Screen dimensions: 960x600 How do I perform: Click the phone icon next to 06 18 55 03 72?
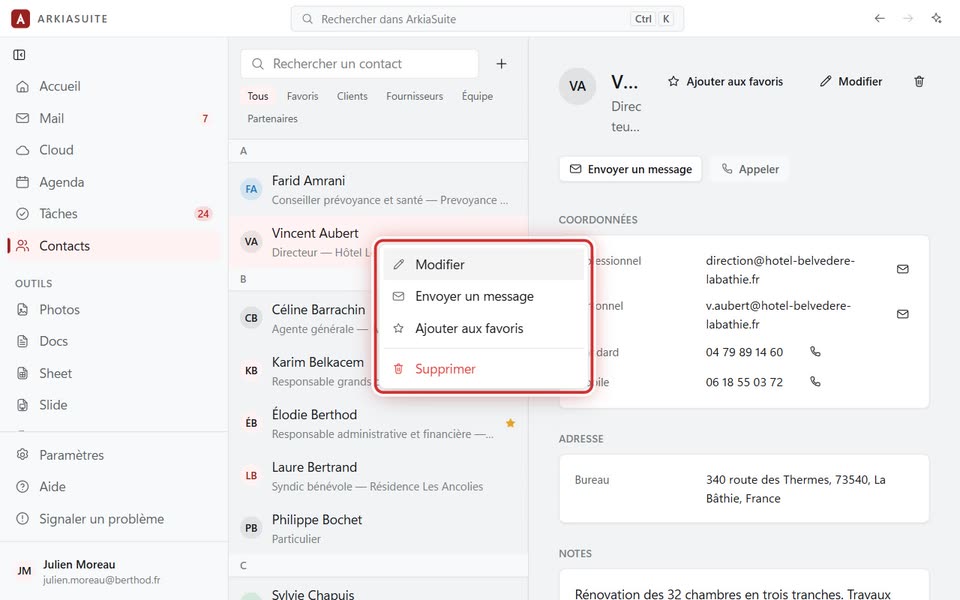coord(815,381)
